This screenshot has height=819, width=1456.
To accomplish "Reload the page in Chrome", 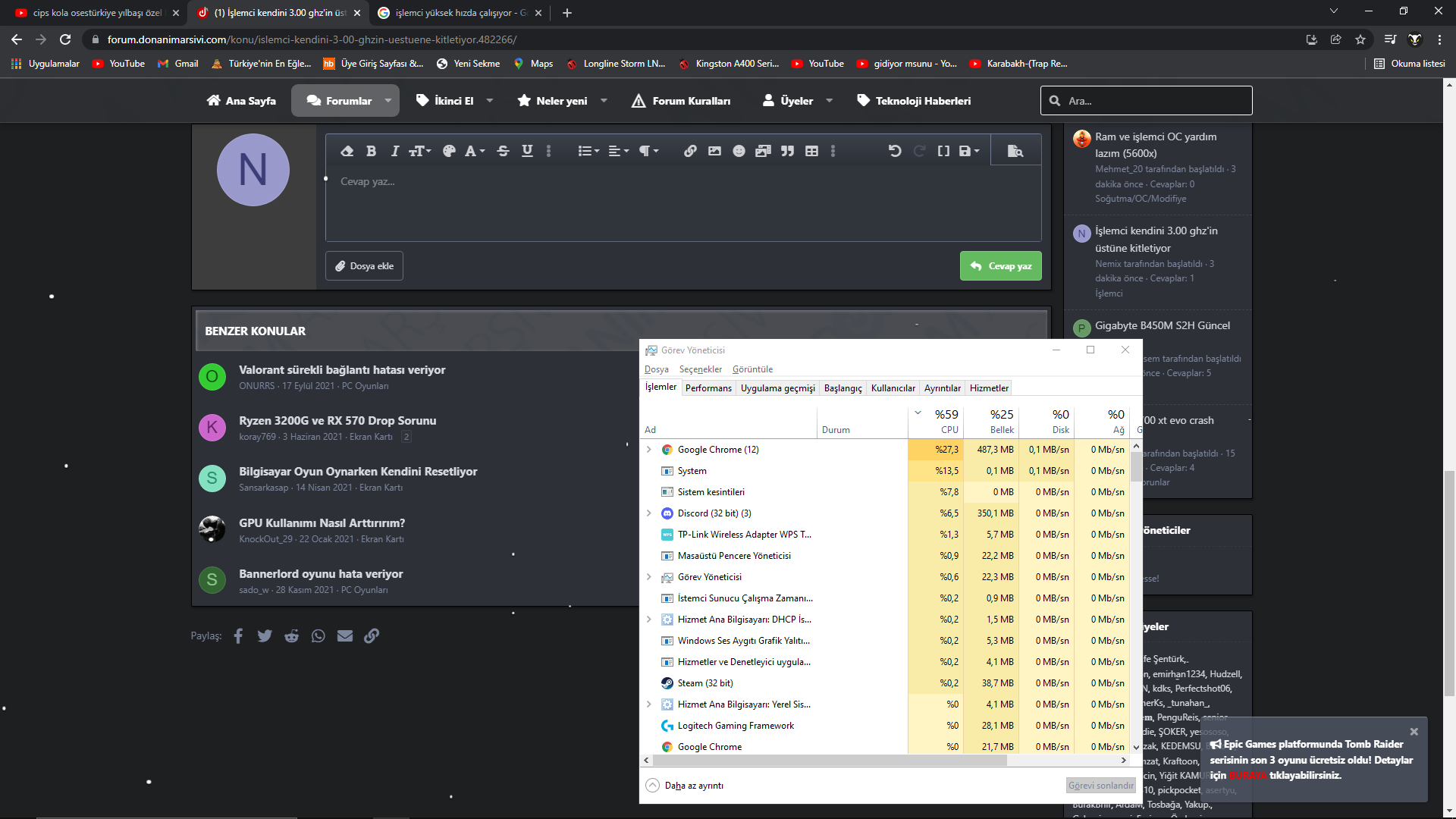I will point(65,39).
